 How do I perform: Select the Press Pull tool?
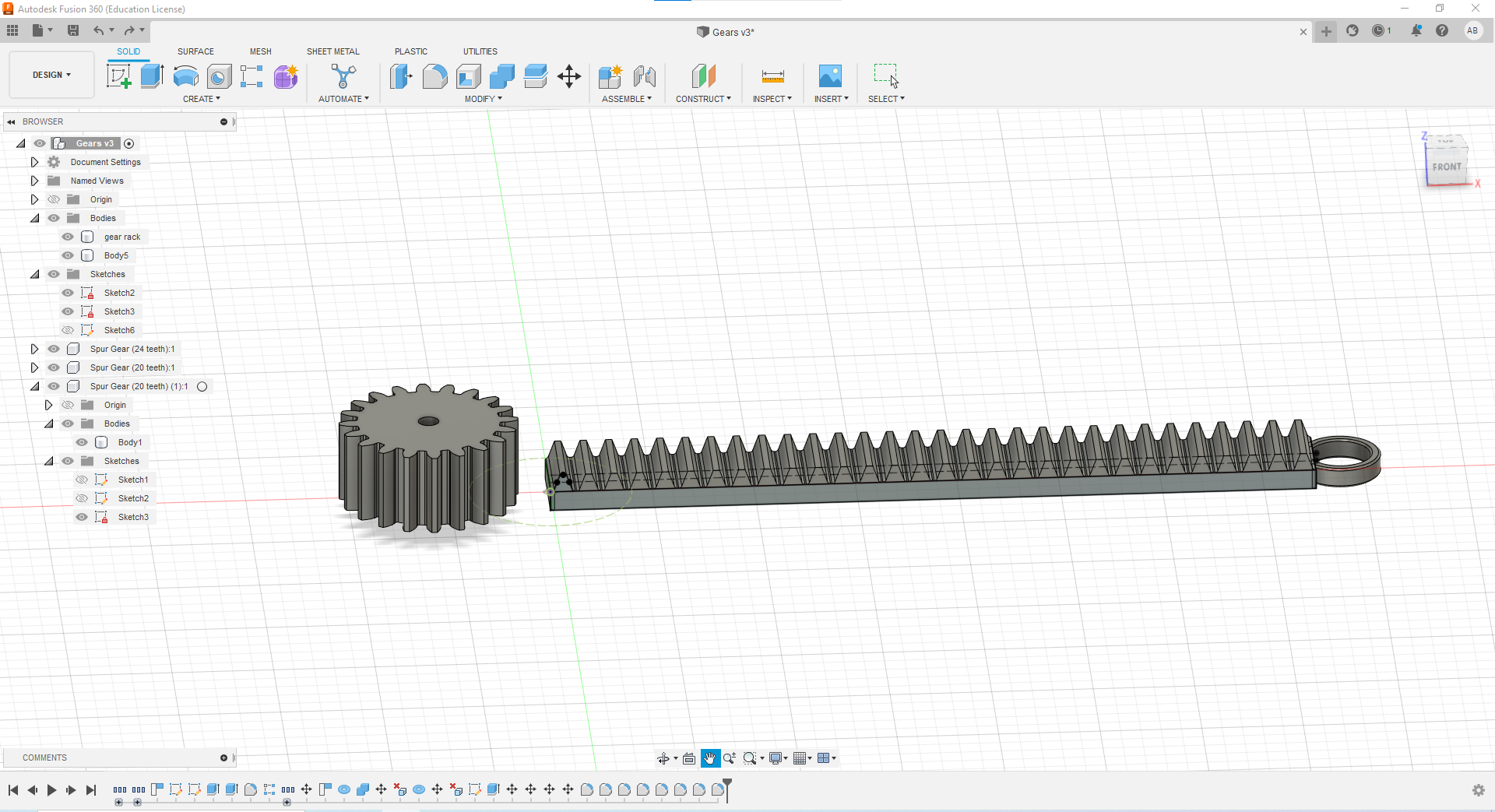[401, 76]
